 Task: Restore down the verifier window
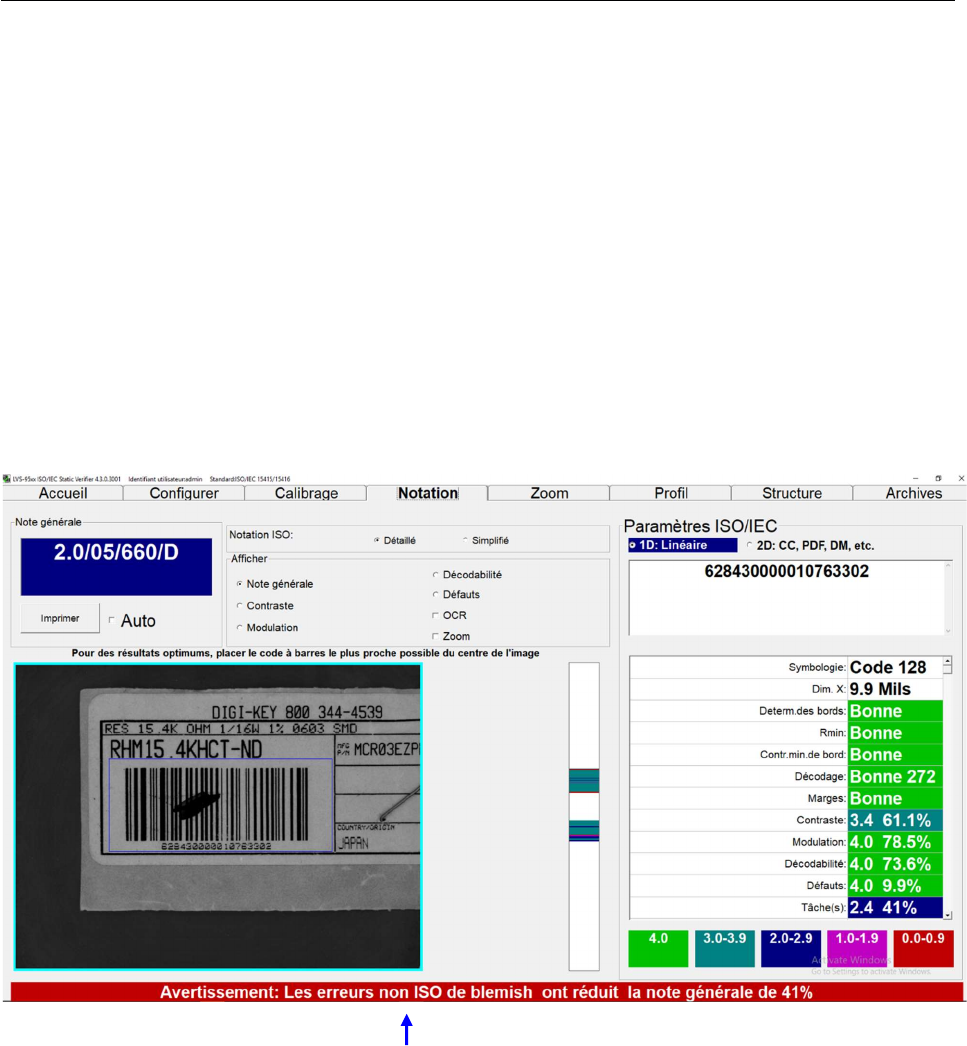[938, 478]
